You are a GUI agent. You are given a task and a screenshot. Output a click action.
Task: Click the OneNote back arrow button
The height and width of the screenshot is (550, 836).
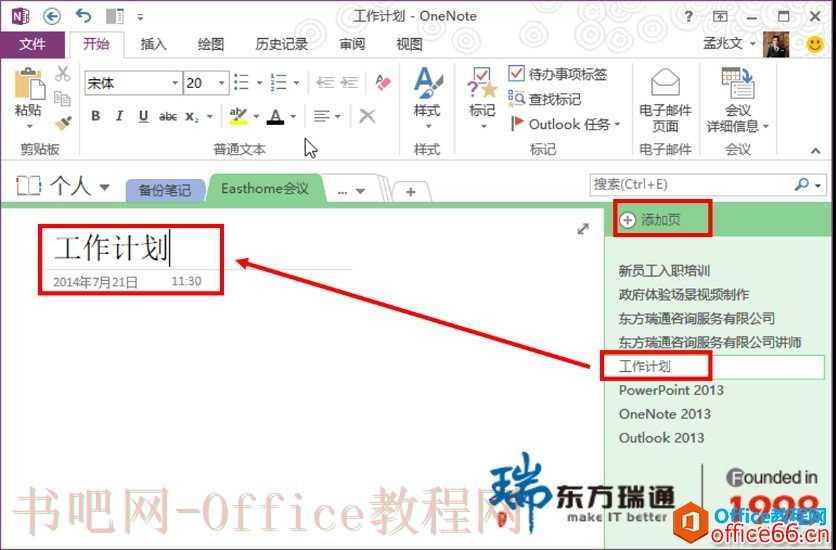pyautogui.click(x=52, y=17)
